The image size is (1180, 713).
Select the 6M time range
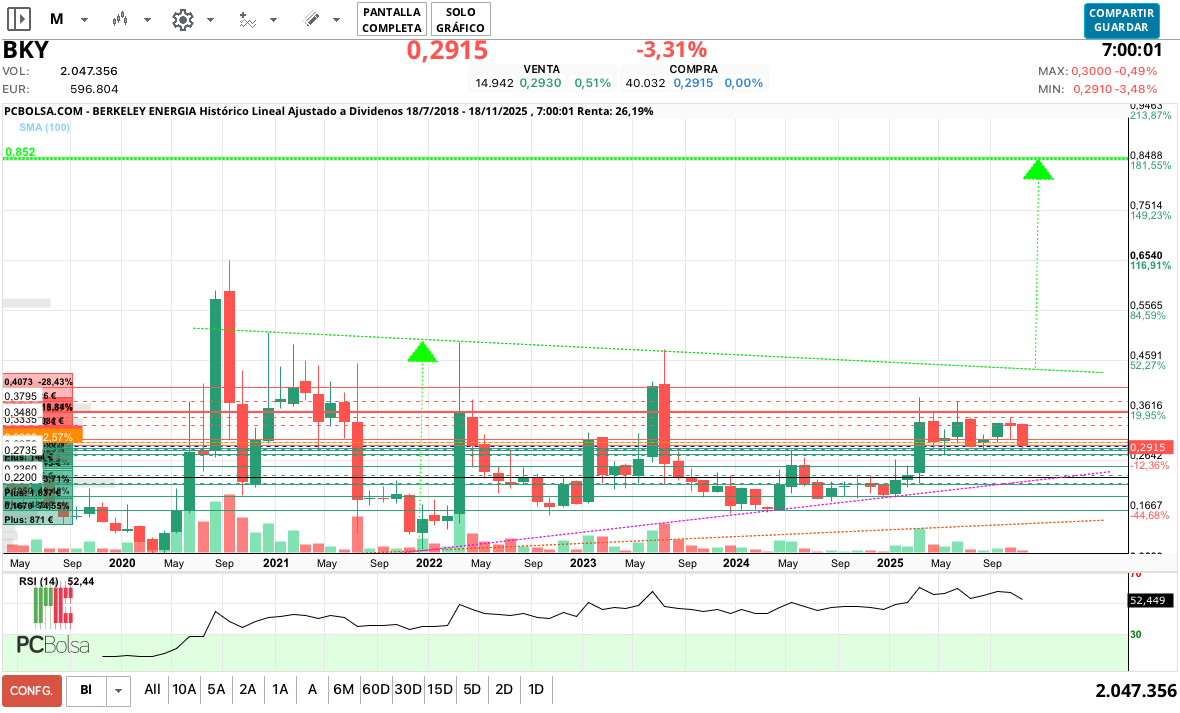(343, 689)
